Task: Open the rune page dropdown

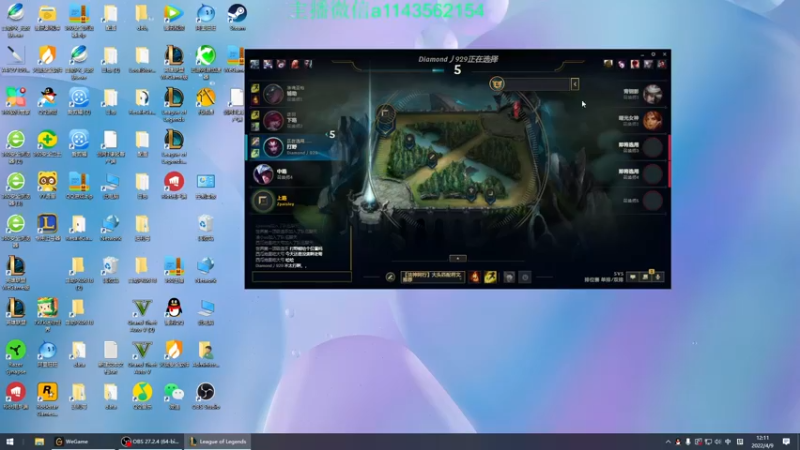Action: click(x=433, y=277)
